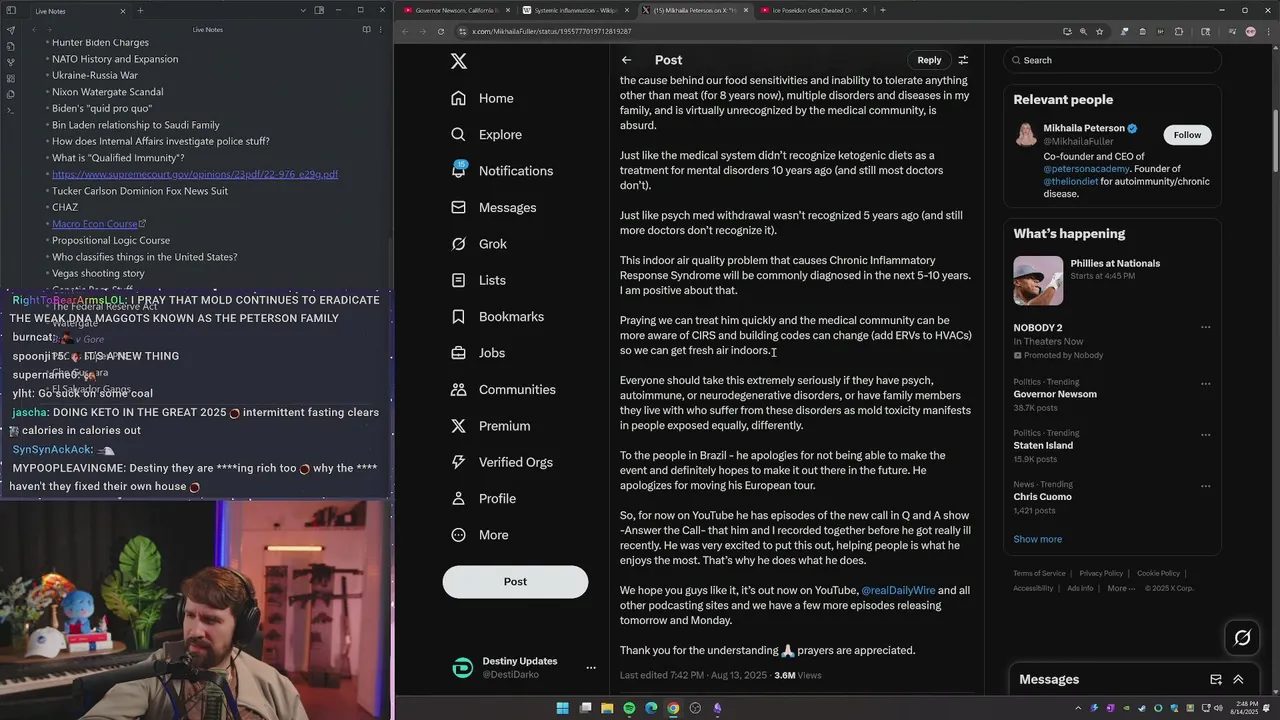Click the Post compose button

pyautogui.click(x=515, y=582)
